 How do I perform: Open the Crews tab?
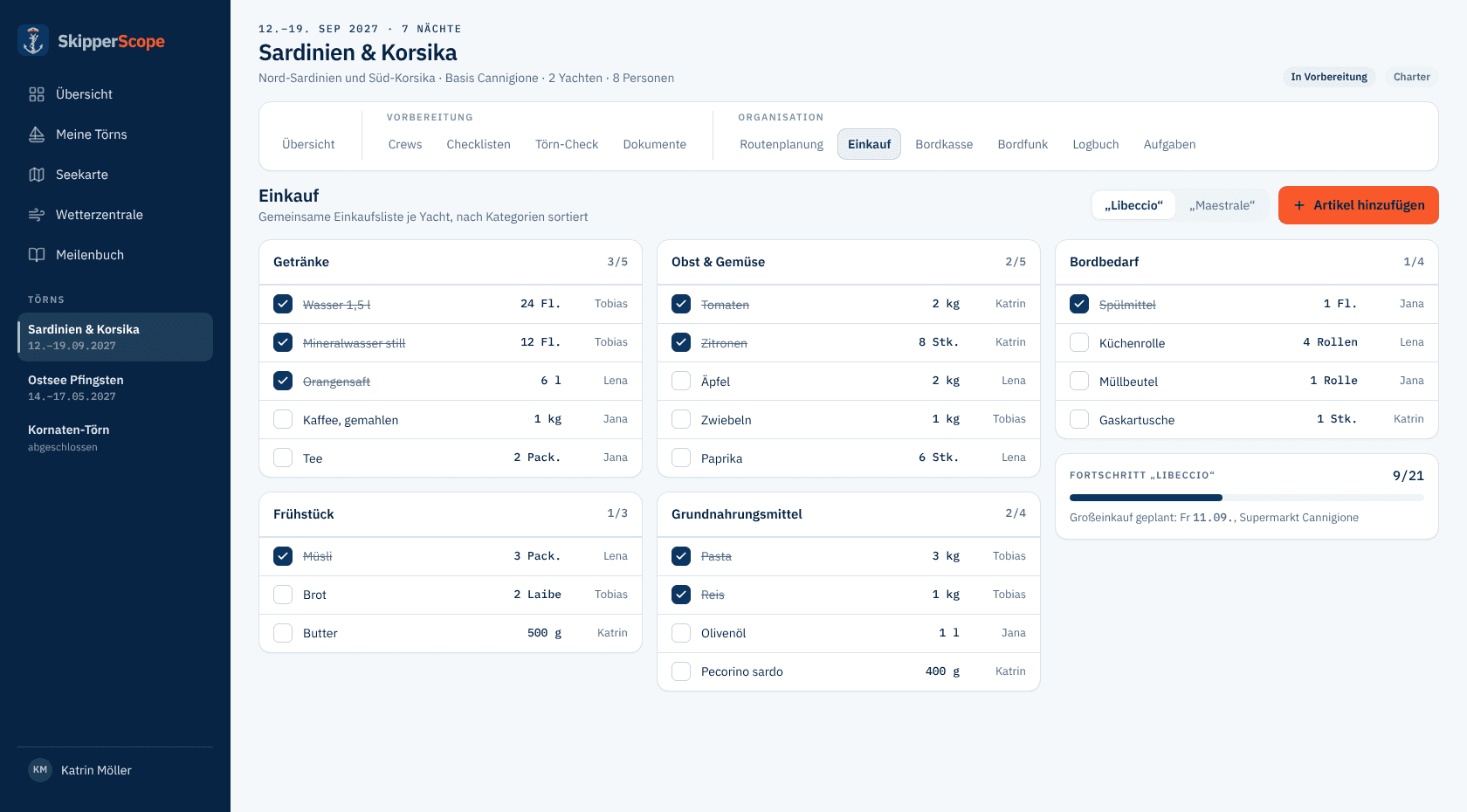[405, 144]
